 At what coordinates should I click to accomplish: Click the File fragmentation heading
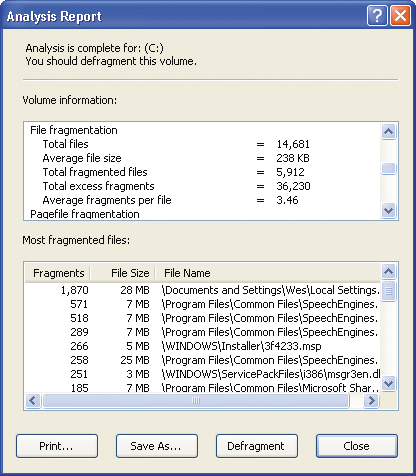74,130
